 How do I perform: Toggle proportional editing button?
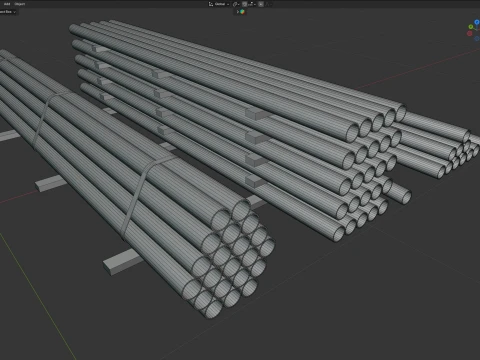[261, 4]
